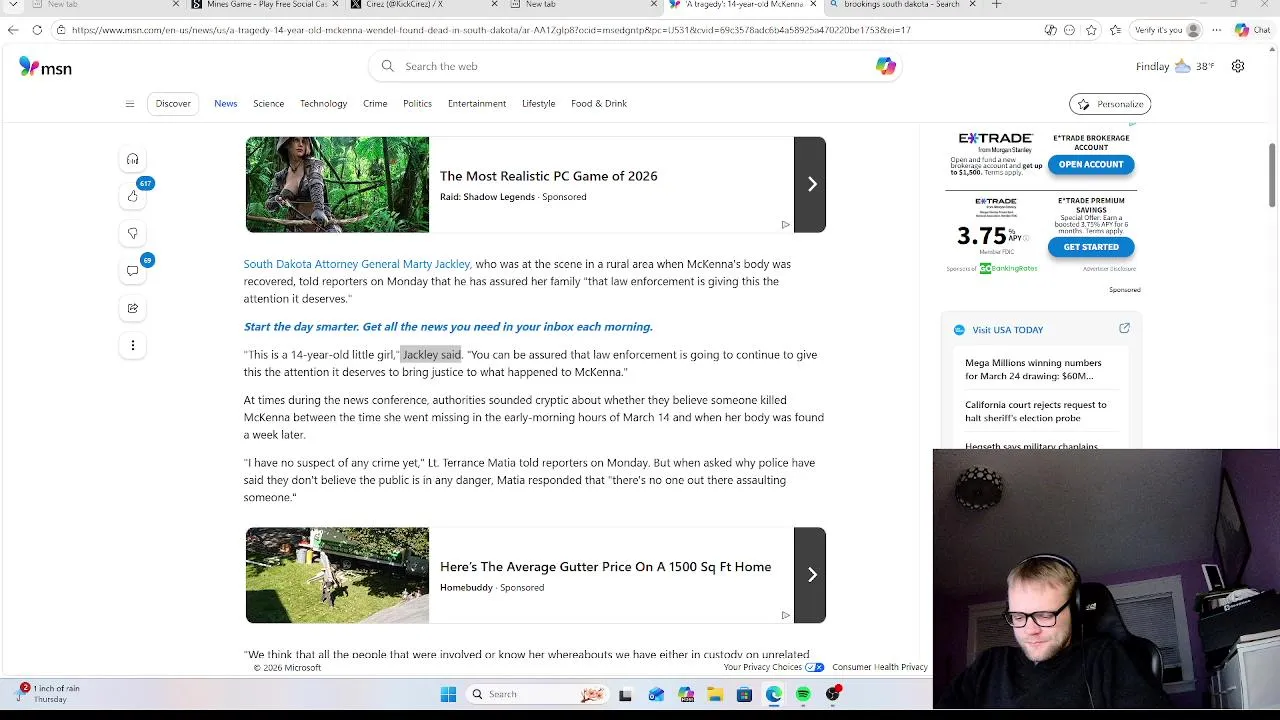Open Technology category

(323, 103)
